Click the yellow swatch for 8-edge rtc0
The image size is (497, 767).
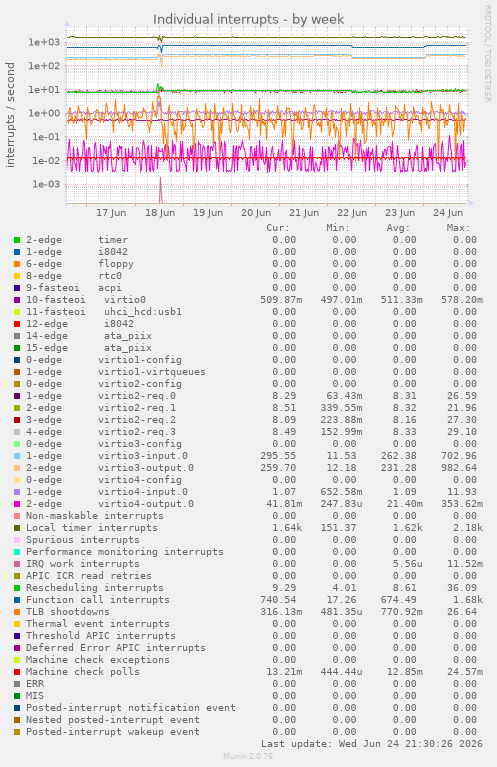[x=17, y=276]
